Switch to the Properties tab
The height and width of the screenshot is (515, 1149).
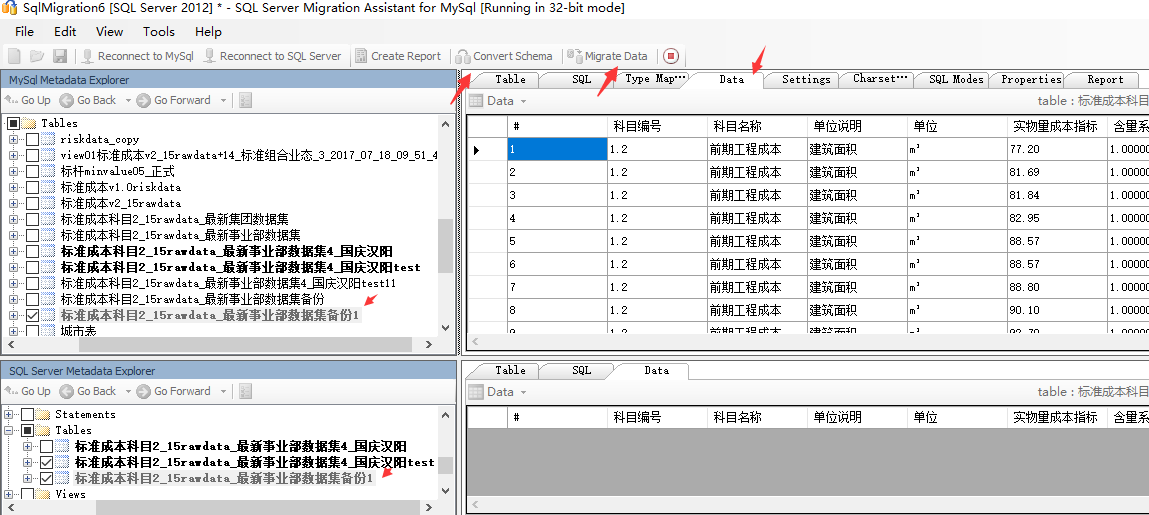tap(1031, 79)
